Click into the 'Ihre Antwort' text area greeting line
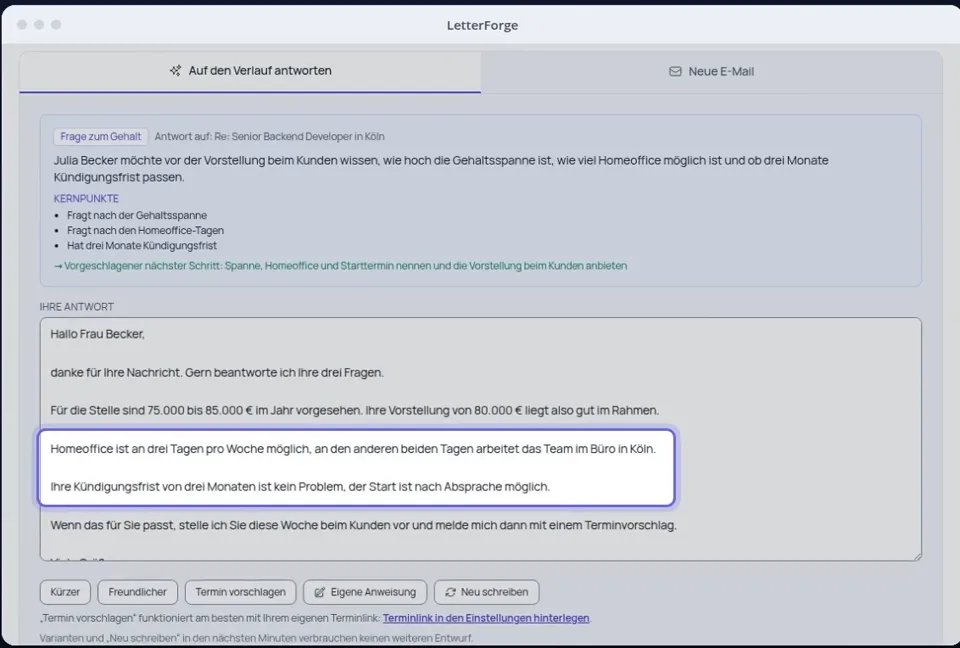The image size is (960, 648). coord(97,334)
